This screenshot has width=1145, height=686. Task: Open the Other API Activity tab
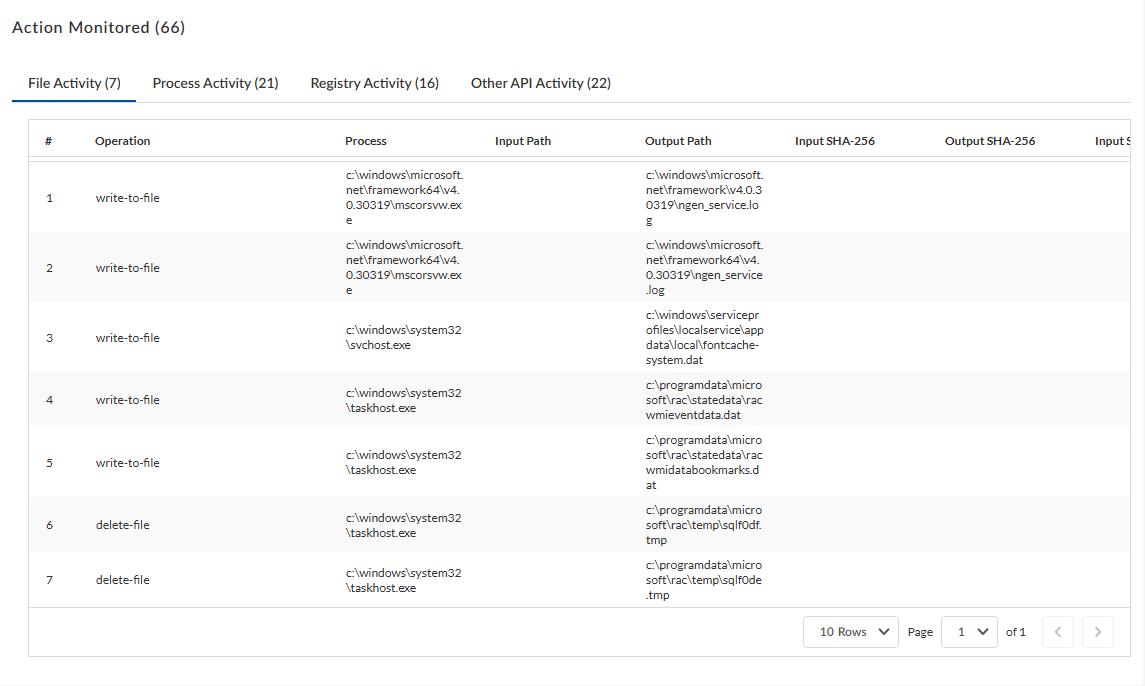pos(540,83)
